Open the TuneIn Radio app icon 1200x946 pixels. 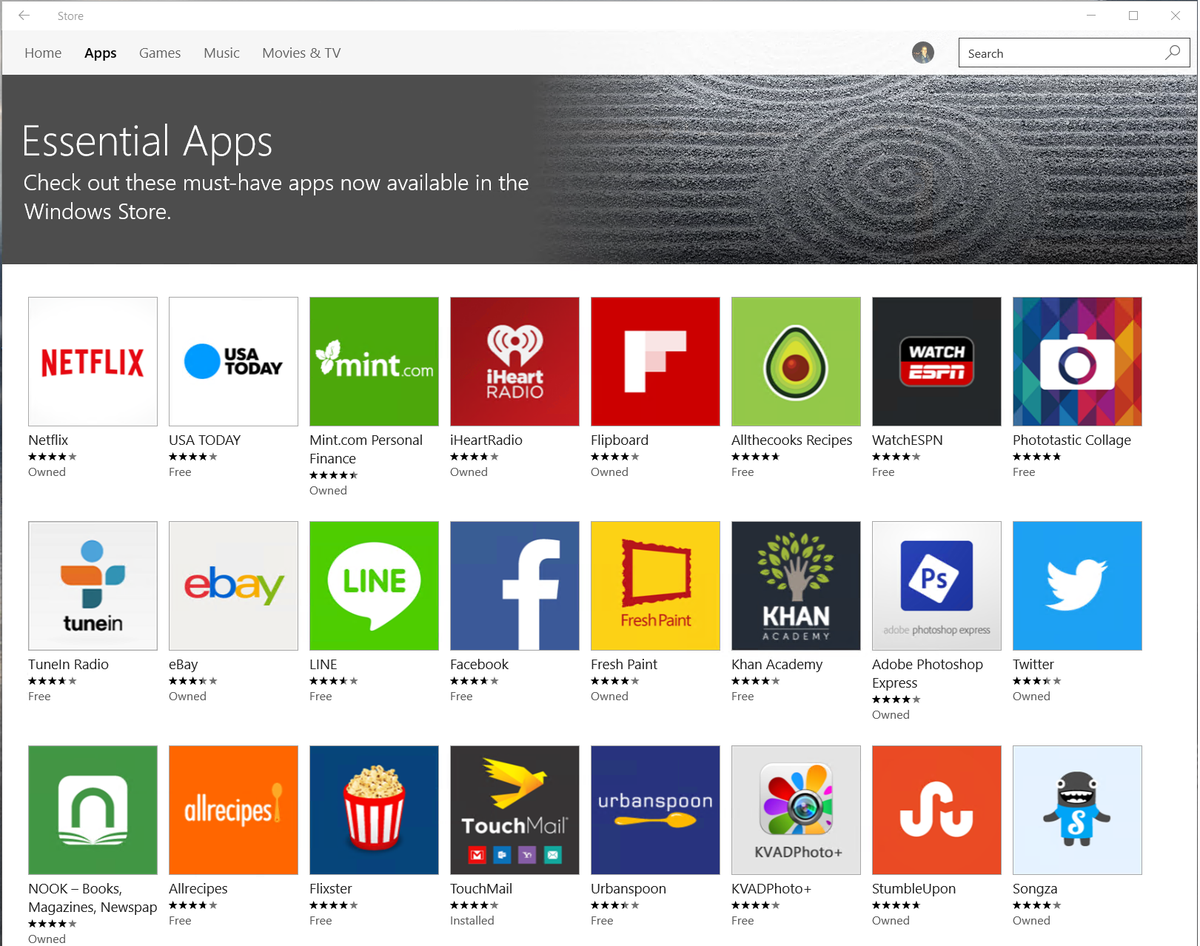point(93,586)
